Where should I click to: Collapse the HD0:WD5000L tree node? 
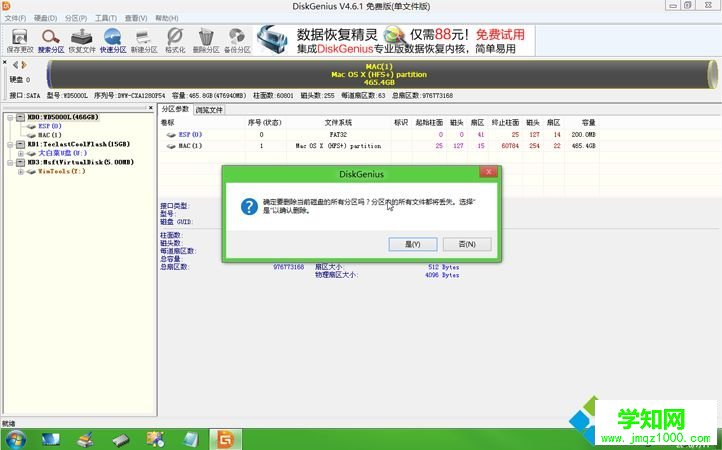(x=10, y=117)
